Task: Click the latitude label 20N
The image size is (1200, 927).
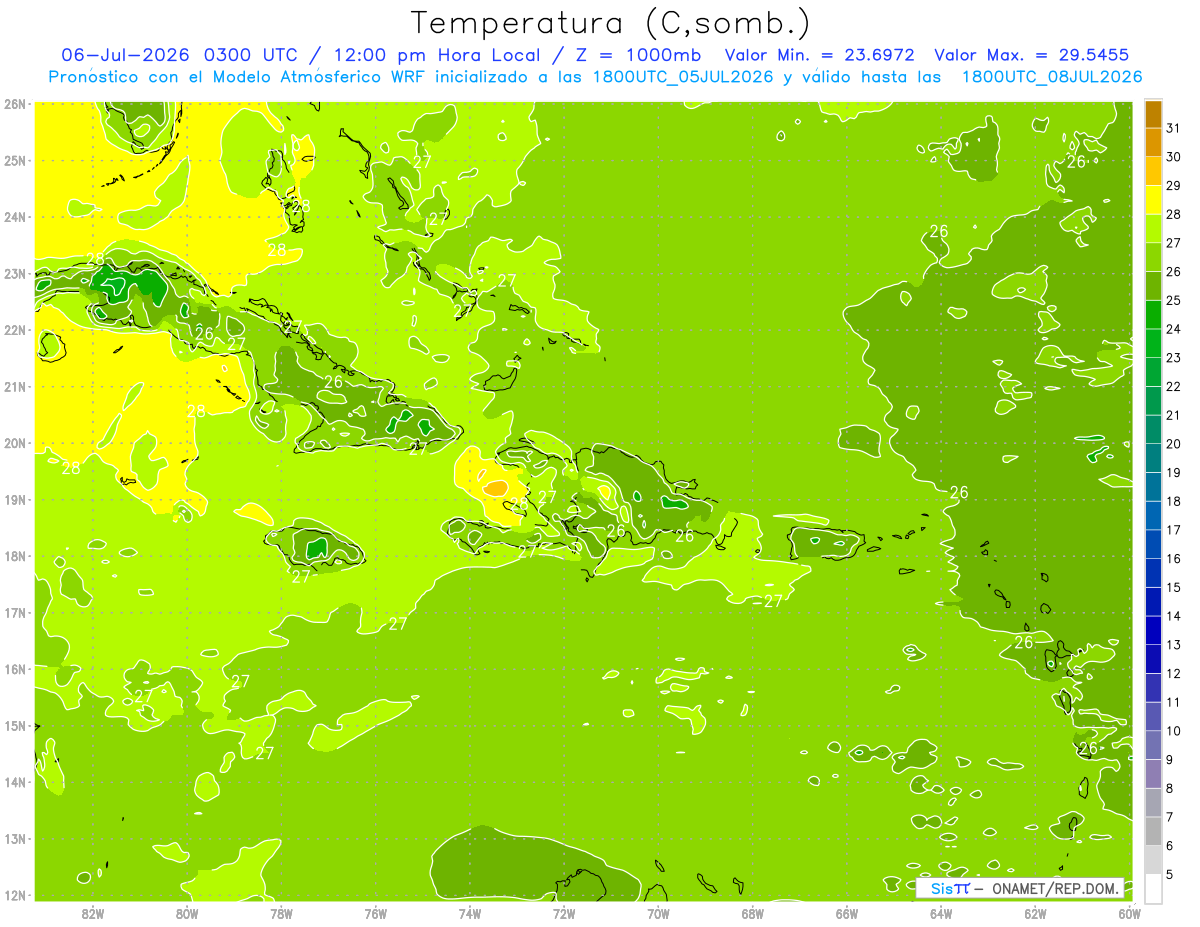Action: point(15,443)
